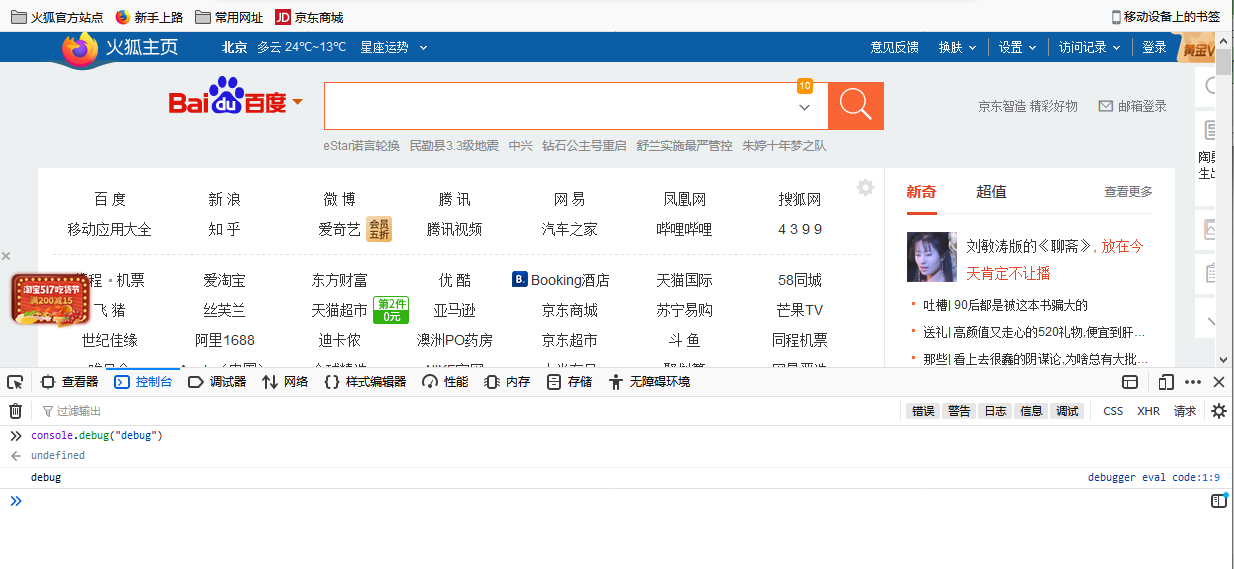Open the 京东商城 JD bookmark

tap(309, 17)
